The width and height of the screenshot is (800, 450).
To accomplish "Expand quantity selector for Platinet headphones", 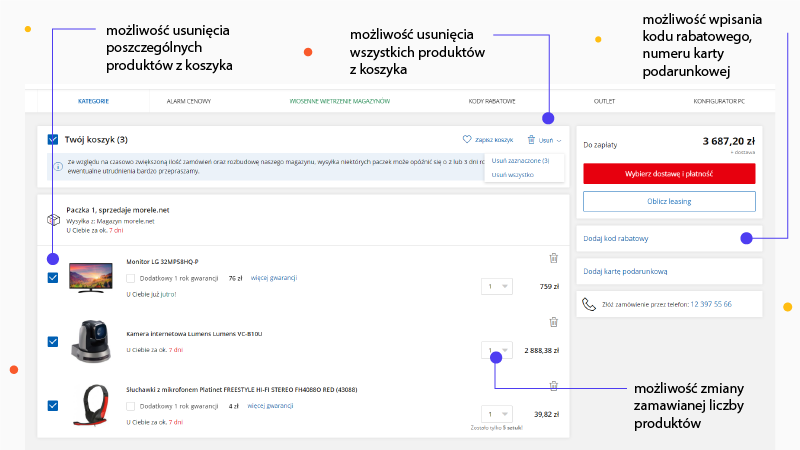I will [496, 414].
